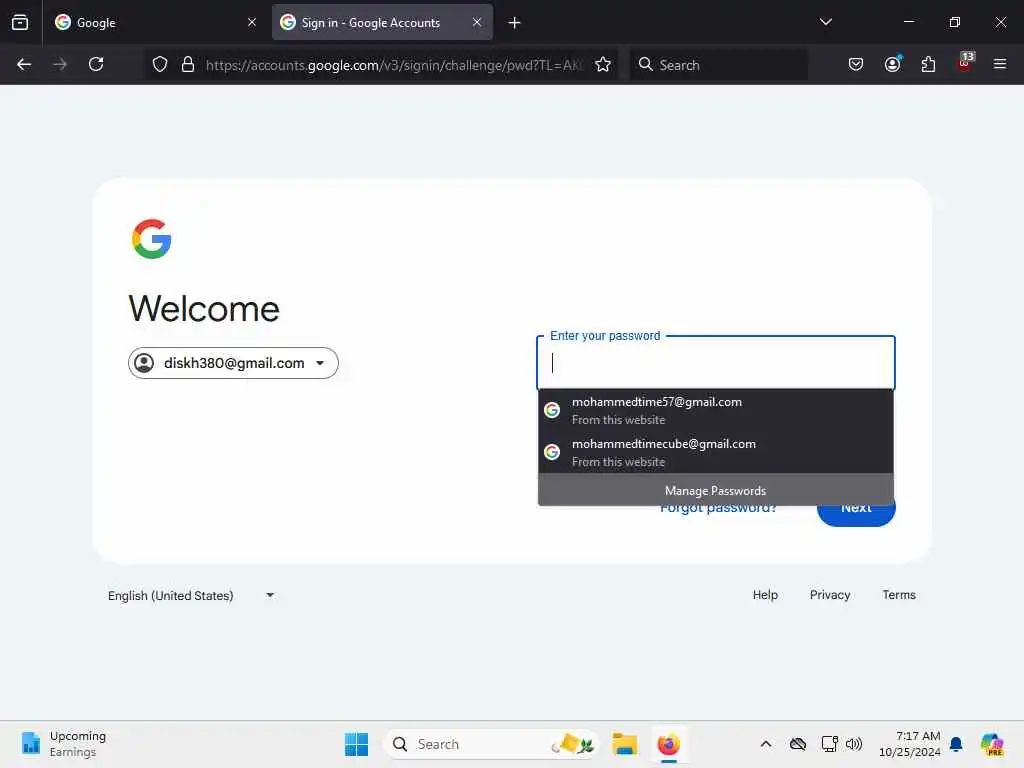Click the Next button
Image resolution: width=1024 pixels, height=768 pixels.
[856, 515]
